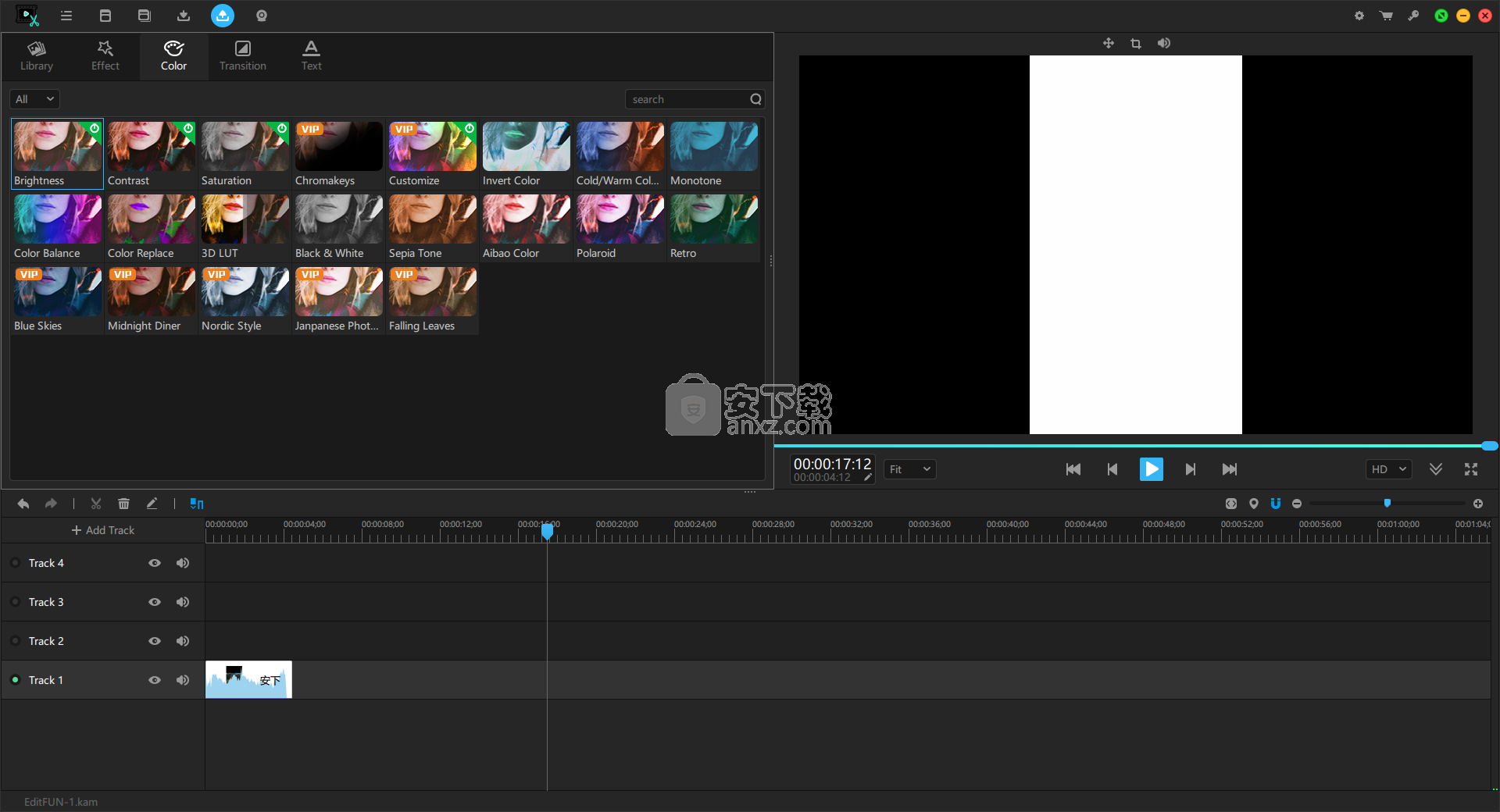Click the scissors cut tool
Image resolution: width=1500 pixels, height=812 pixels.
(96, 504)
